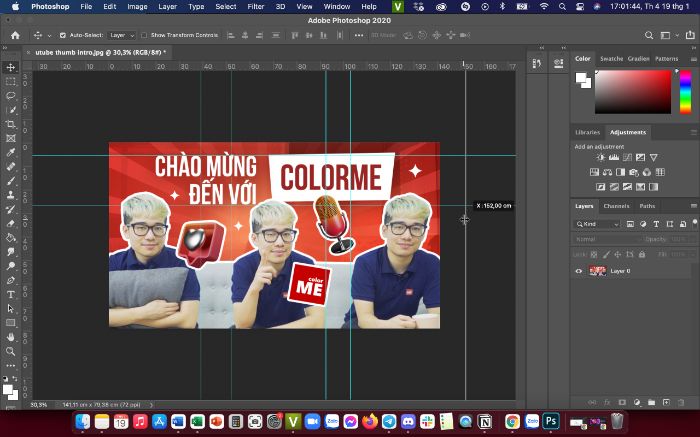This screenshot has height=437, width=700.
Task: Click the zoom percentage field in status bar
Action: point(39,405)
